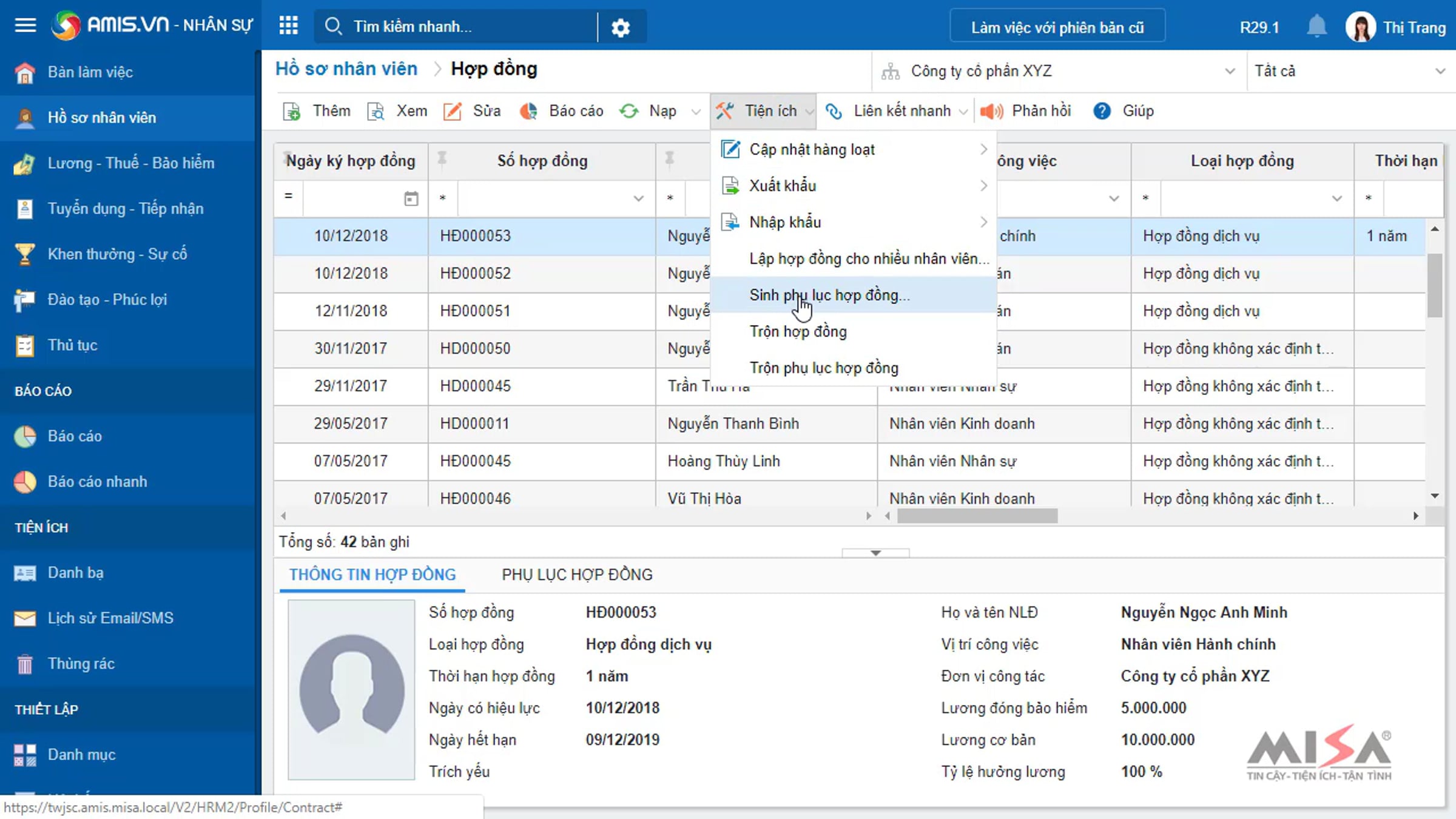Open Thị Trang user avatar
The height and width of the screenshot is (819, 1456).
(1360, 27)
